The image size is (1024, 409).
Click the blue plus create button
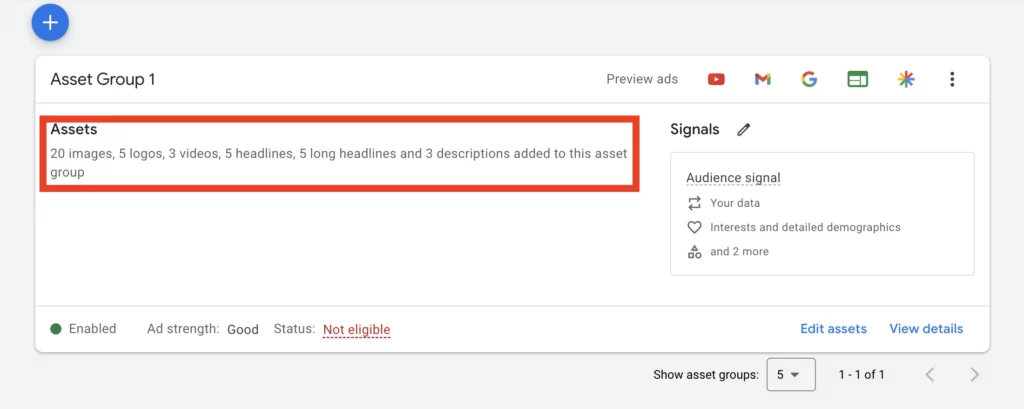(50, 22)
